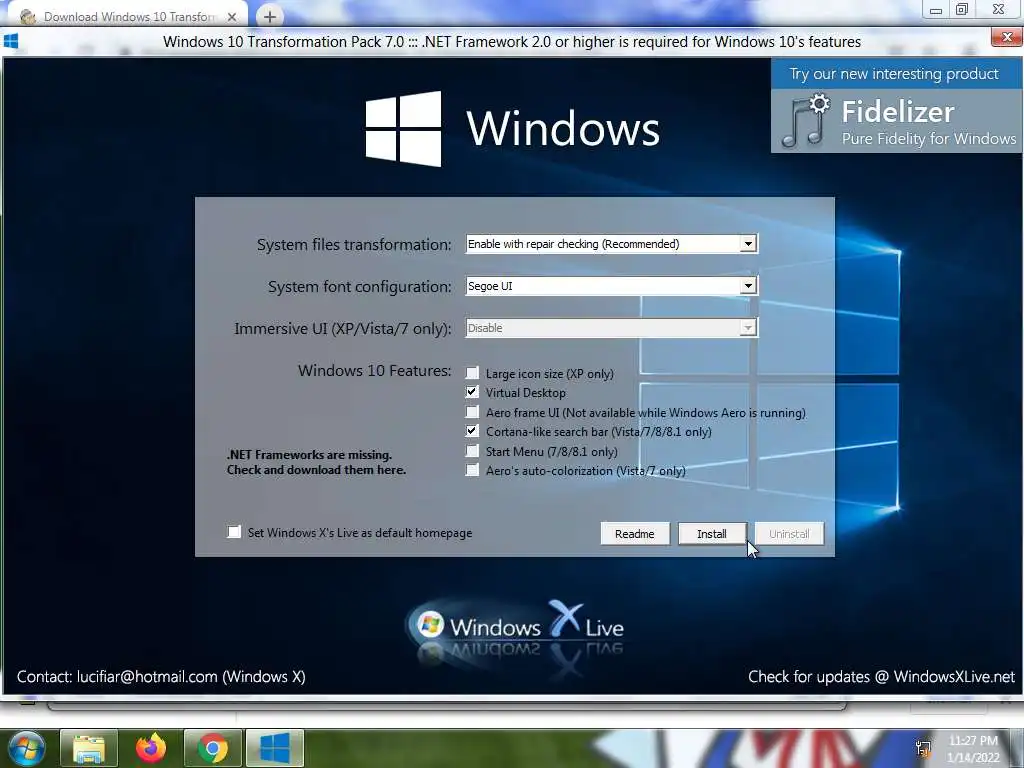Click the Uninstall button
This screenshot has width=1024, height=768.
tap(789, 534)
